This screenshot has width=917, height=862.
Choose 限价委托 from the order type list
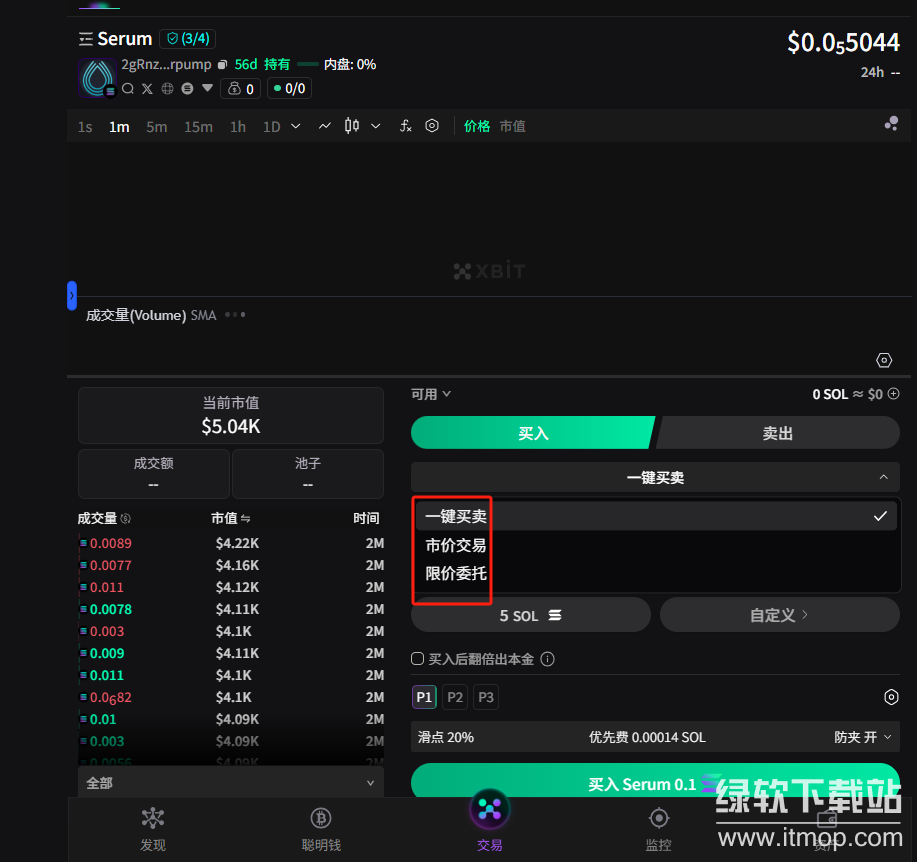[x=456, y=574]
